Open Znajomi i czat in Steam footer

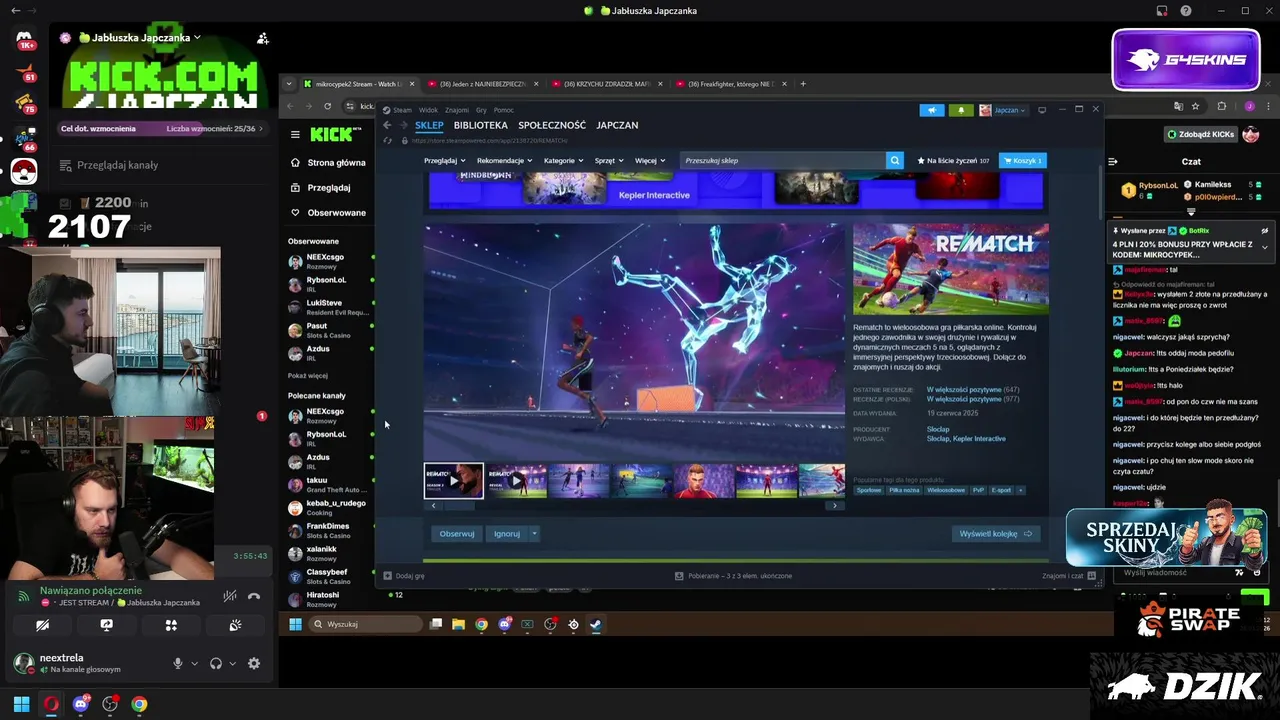click(1068, 576)
